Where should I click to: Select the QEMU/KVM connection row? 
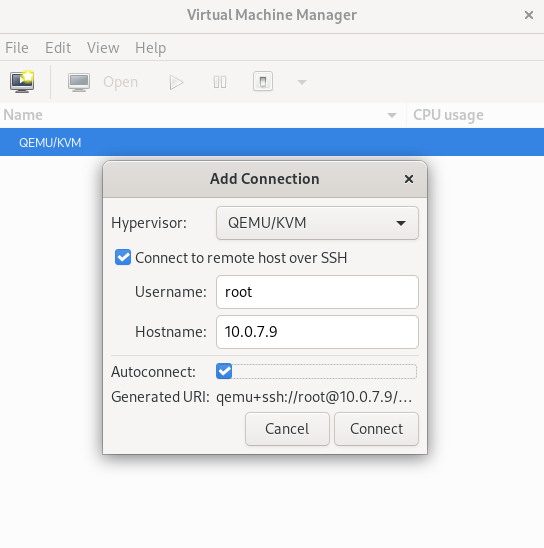pyautogui.click(x=272, y=142)
